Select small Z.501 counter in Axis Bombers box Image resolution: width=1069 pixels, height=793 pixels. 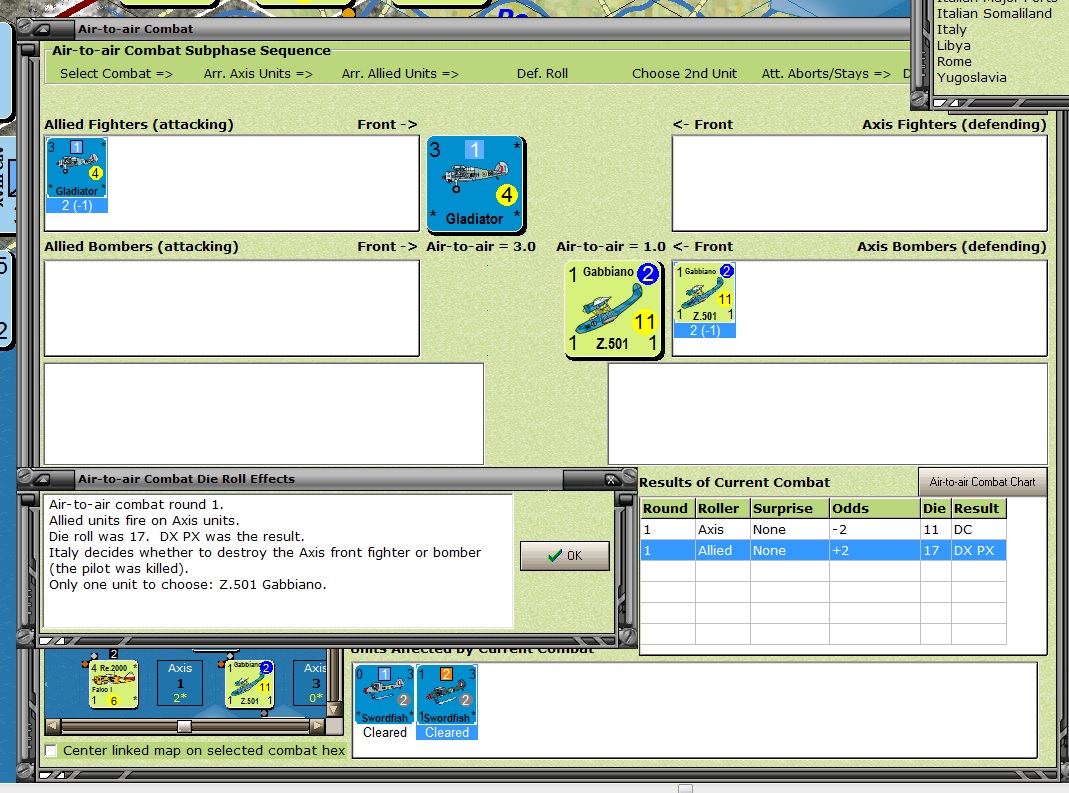(x=705, y=293)
